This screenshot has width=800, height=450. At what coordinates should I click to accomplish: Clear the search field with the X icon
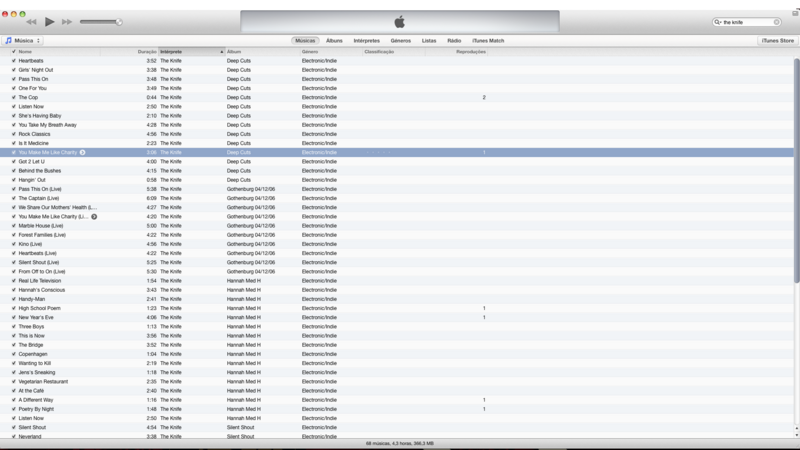(777, 22)
